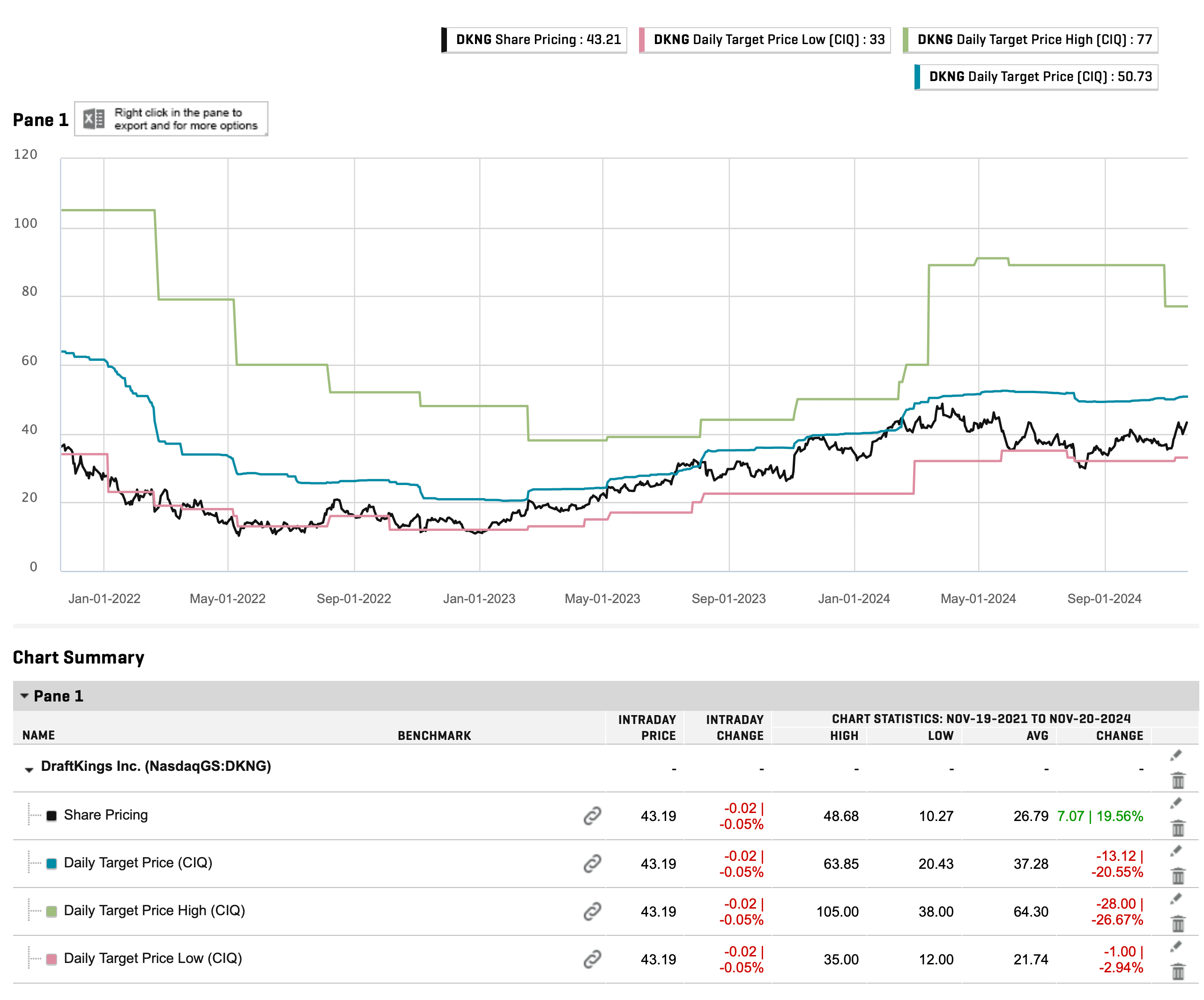Screen dimensions: 1204x1000
Task: Click the LOW column header
Action: point(940,736)
